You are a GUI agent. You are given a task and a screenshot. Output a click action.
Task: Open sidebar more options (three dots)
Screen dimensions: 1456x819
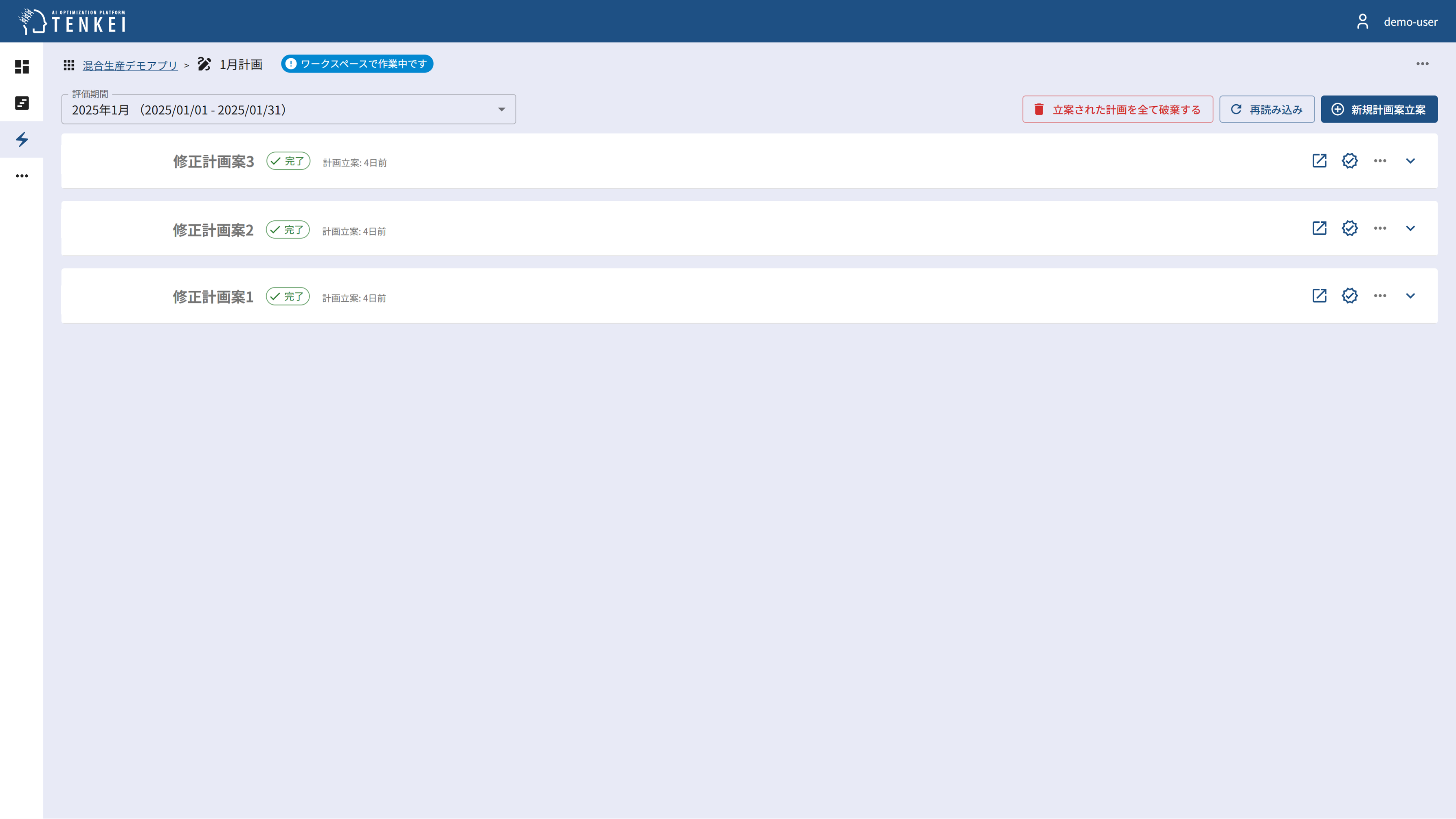[22, 176]
